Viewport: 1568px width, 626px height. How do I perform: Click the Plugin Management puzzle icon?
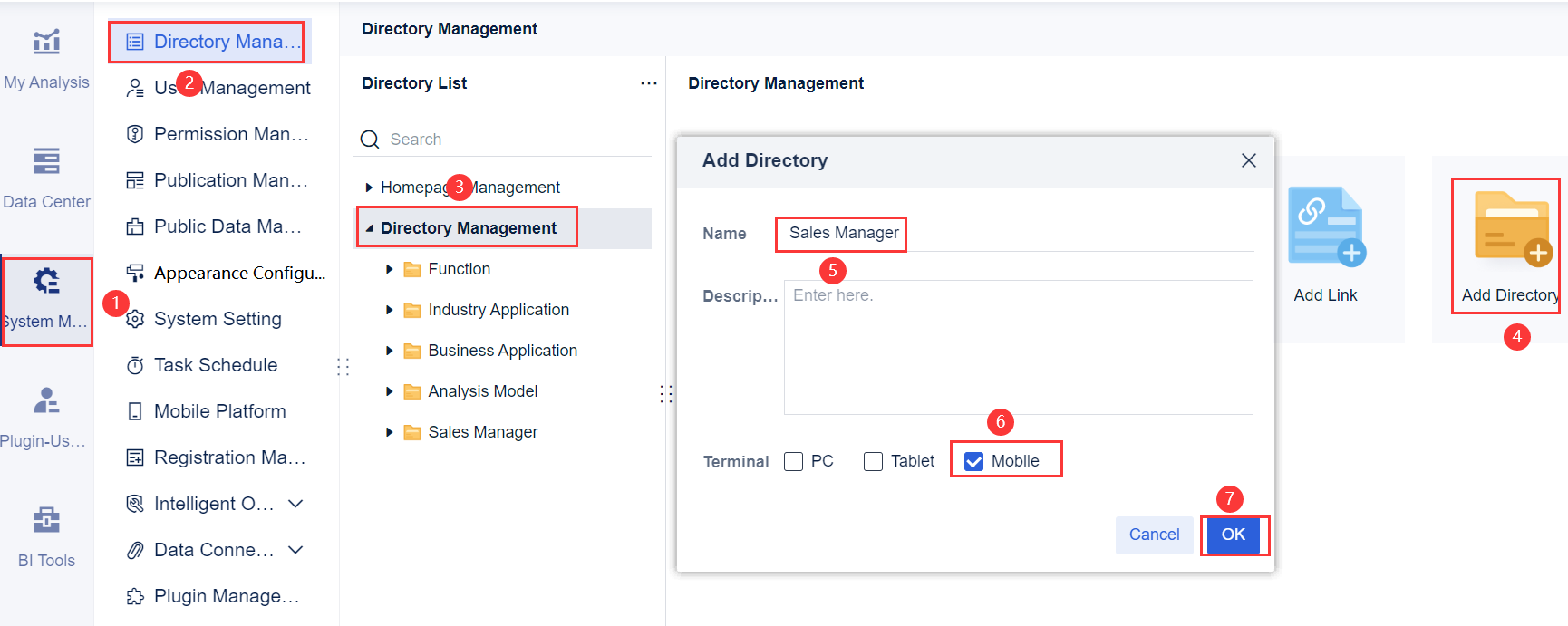coord(135,596)
